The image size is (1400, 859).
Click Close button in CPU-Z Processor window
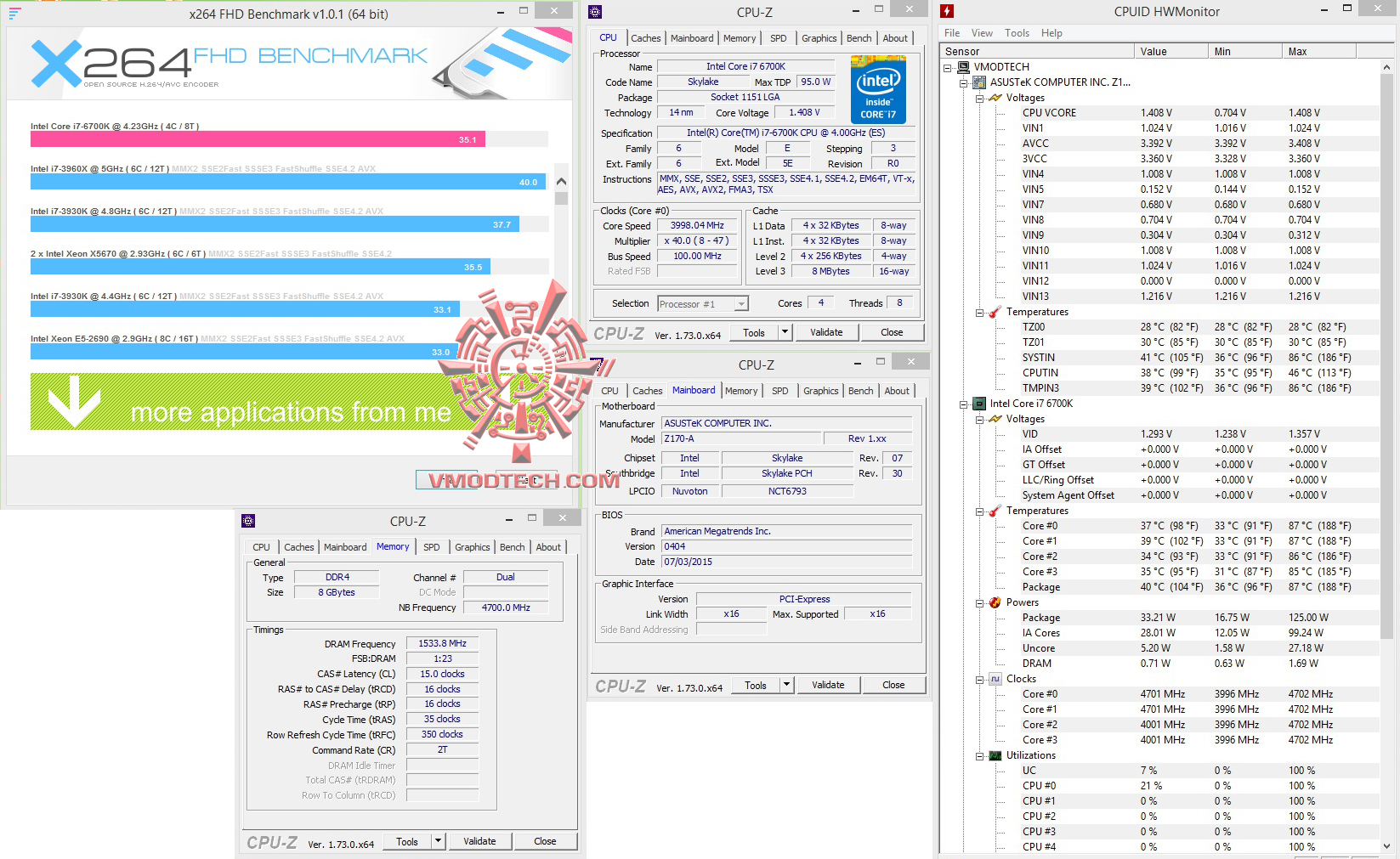[x=892, y=332]
